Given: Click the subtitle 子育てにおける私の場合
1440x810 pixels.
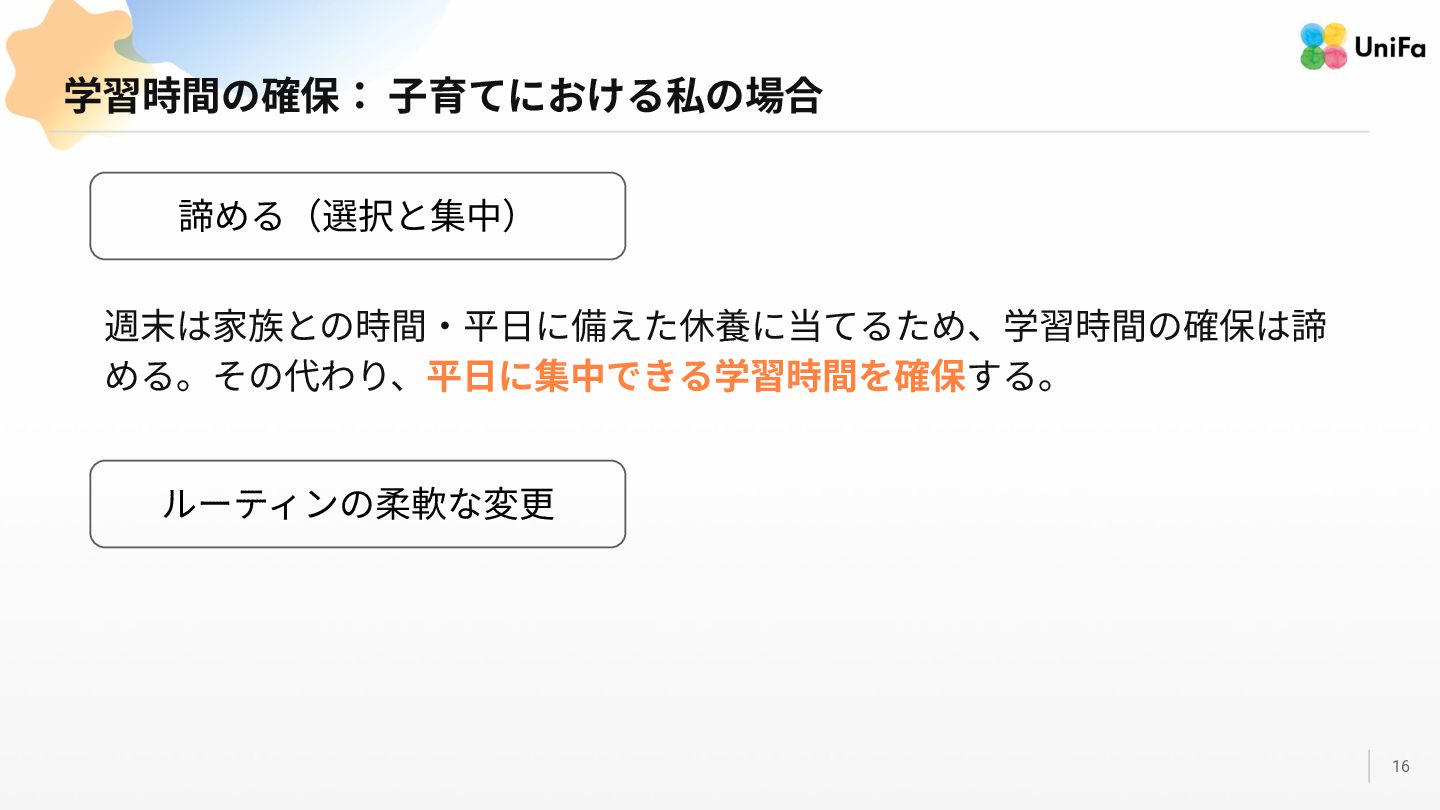Looking at the screenshot, I should click(605, 97).
